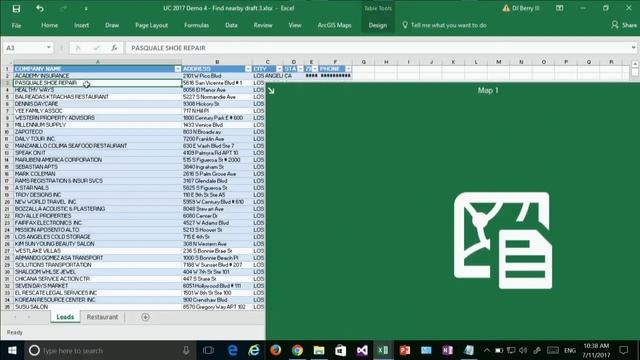Select cell ACADEMY INSURANCE
Screen dimensions: 640x360
(98, 76)
